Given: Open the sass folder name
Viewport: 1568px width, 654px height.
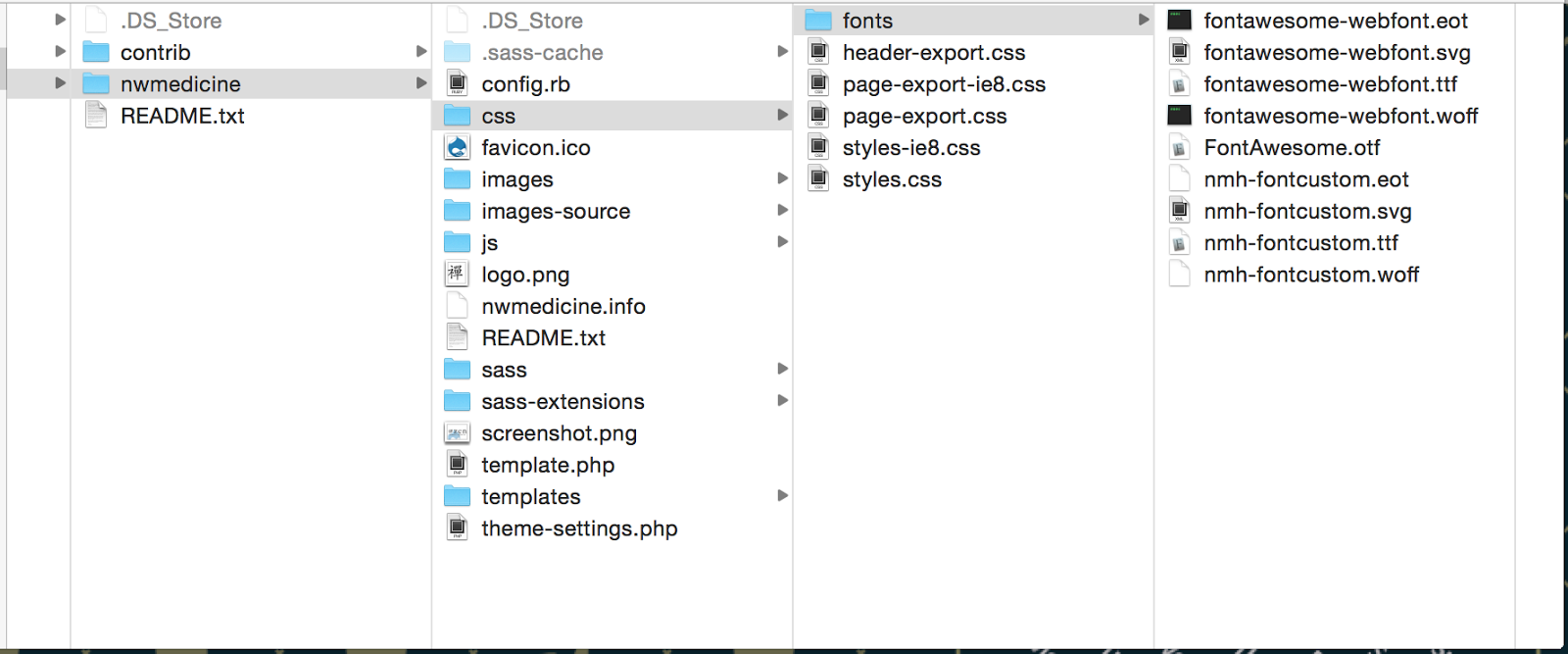Looking at the screenshot, I should pyautogui.click(x=504, y=370).
